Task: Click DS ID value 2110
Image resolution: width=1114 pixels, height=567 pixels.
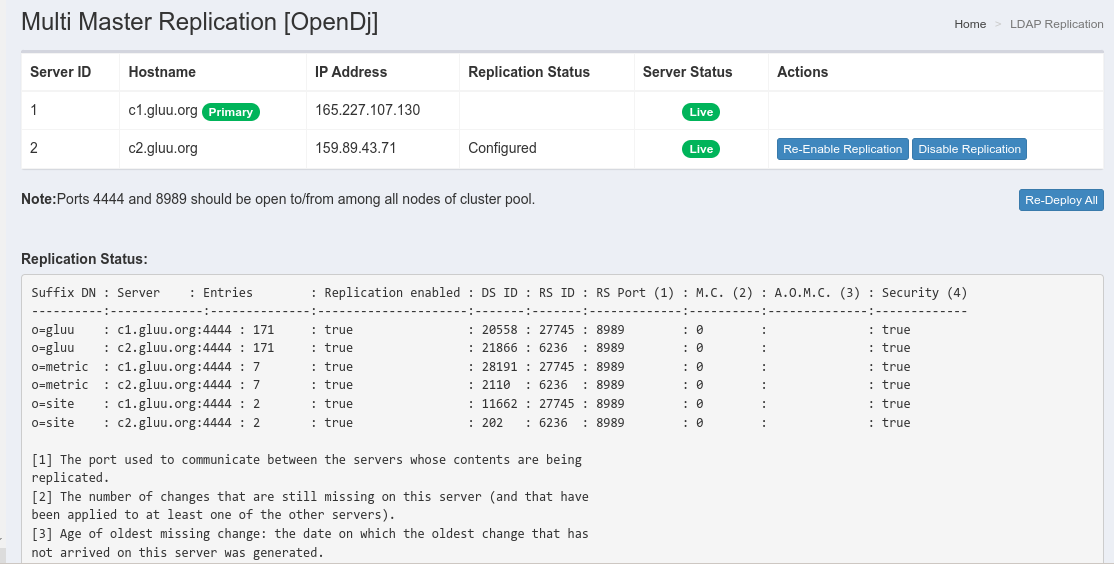Action: tap(496, 385)
